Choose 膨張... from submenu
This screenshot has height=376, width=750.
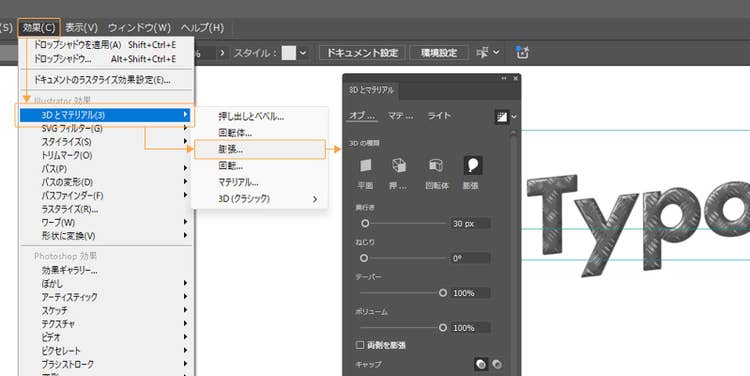point(260,149)
